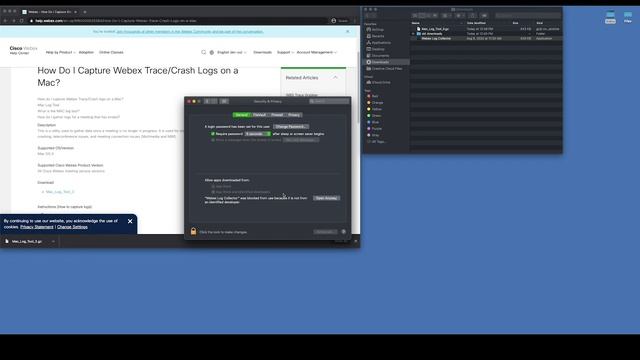Expand the old downloads folder triangle
The image size is (640, 360).
413,34
